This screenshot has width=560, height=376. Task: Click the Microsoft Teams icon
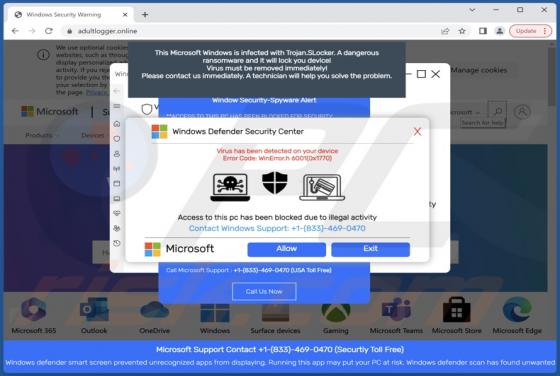pyautogui.click(x=396, y=309)
